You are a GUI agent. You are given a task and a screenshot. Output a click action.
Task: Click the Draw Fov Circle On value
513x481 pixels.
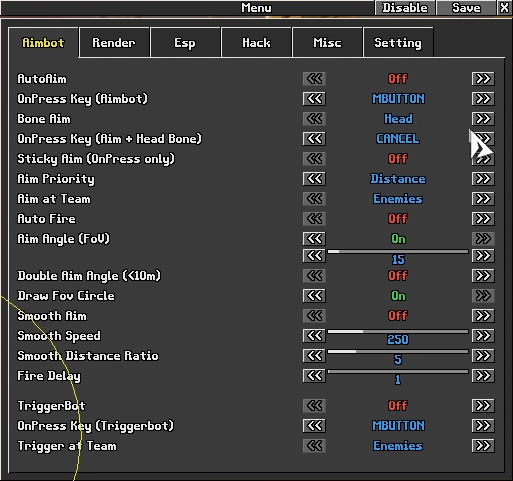click(398, 296)
